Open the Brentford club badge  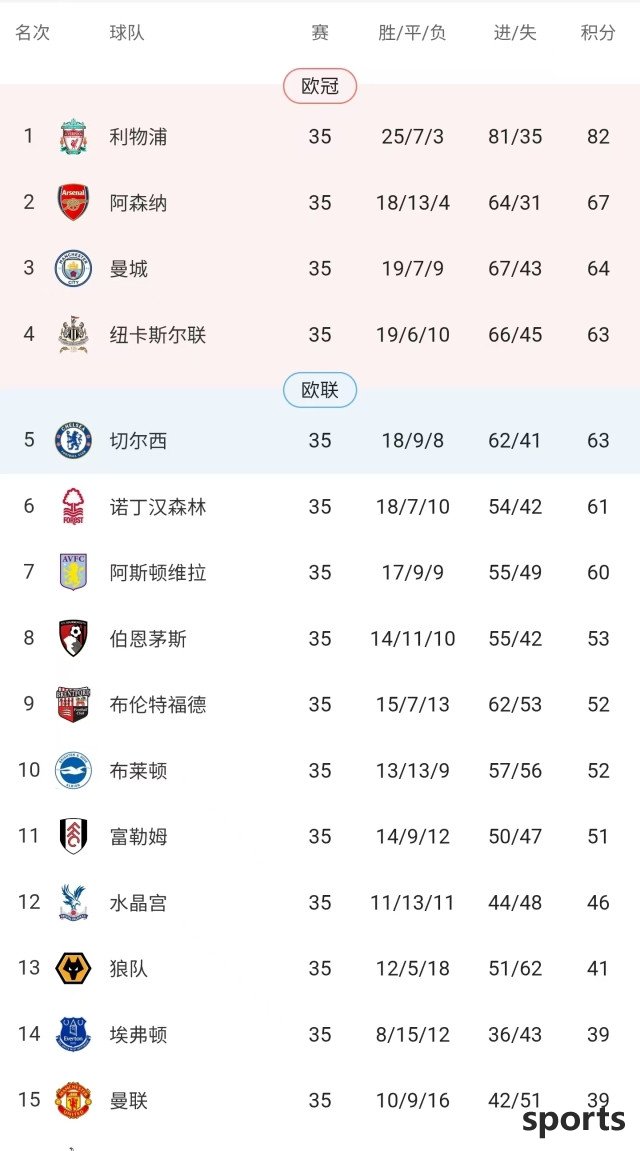pyautogui.click(x=73, y=705)
